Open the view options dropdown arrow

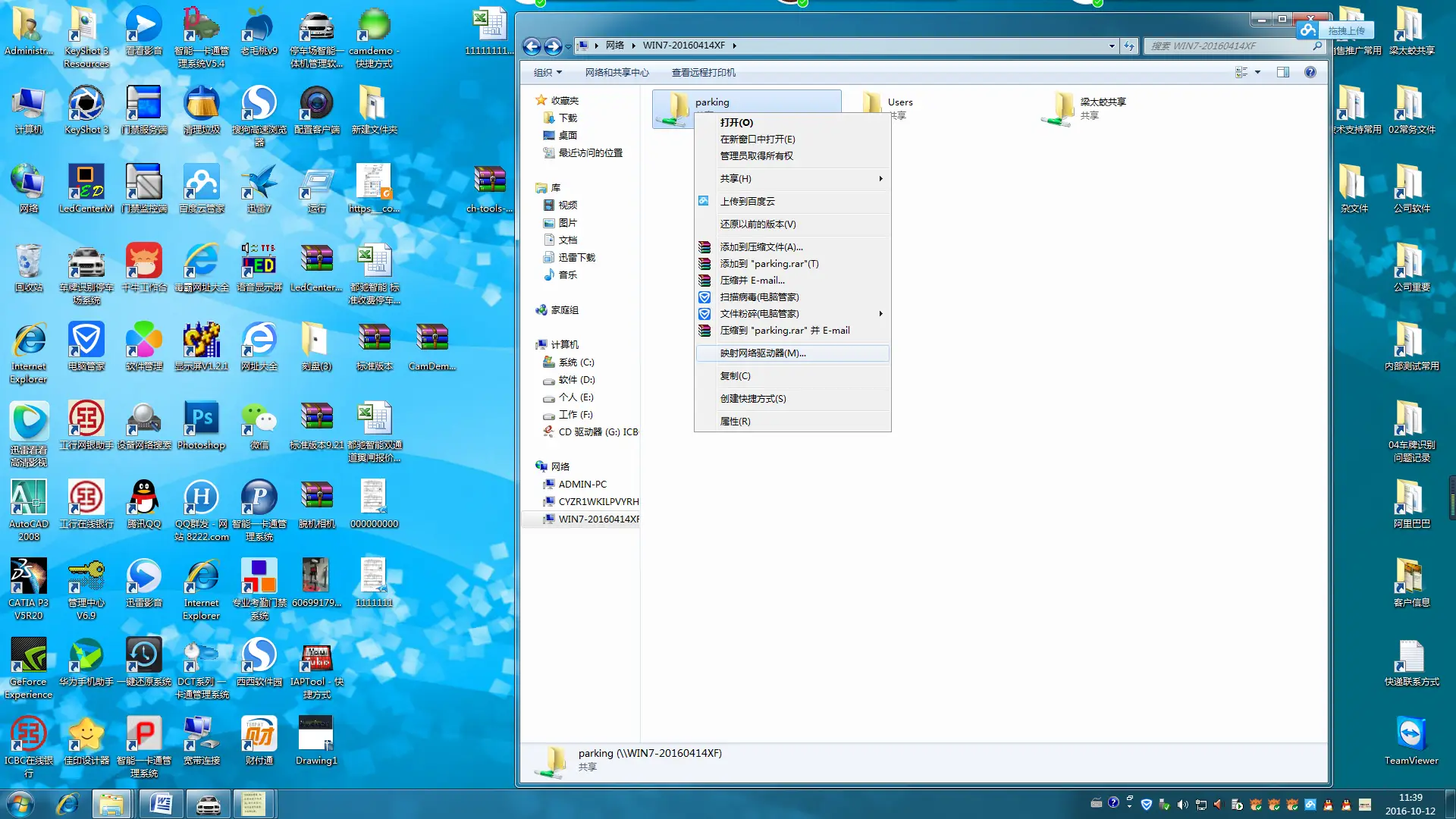tap(1257, 72)
